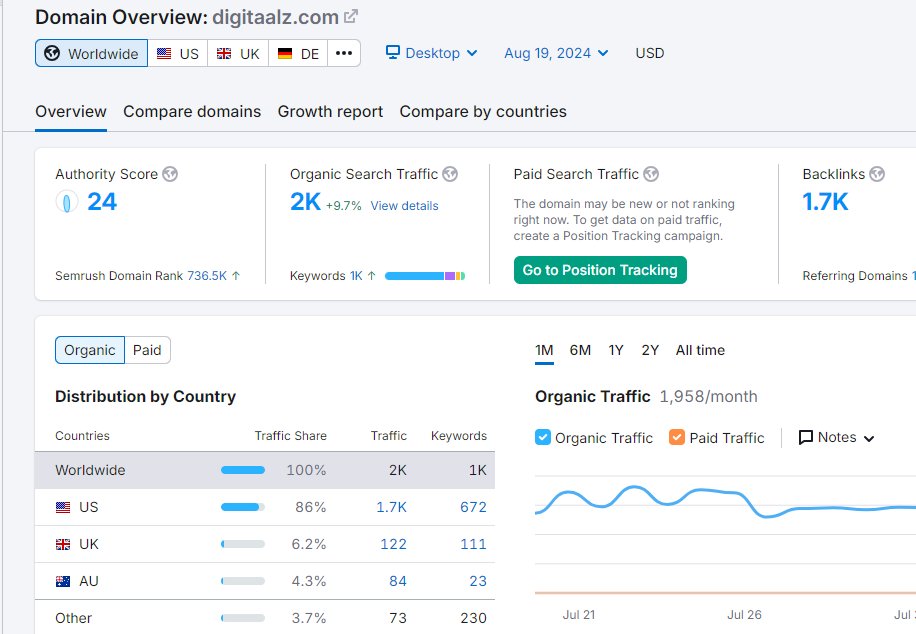Screen dimensions: 916x634
Task: Open the Aug 19, 2024 date dropdown
Action: tap(556, 53)
